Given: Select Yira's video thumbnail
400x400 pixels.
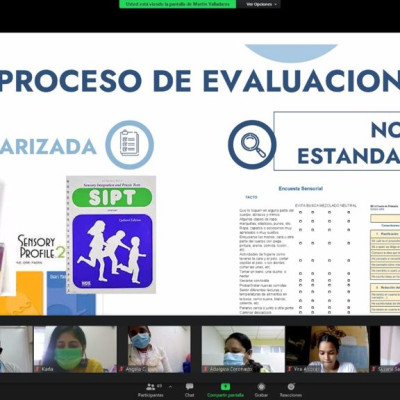Looking at the screenshot, I should (x=327, y=349).
